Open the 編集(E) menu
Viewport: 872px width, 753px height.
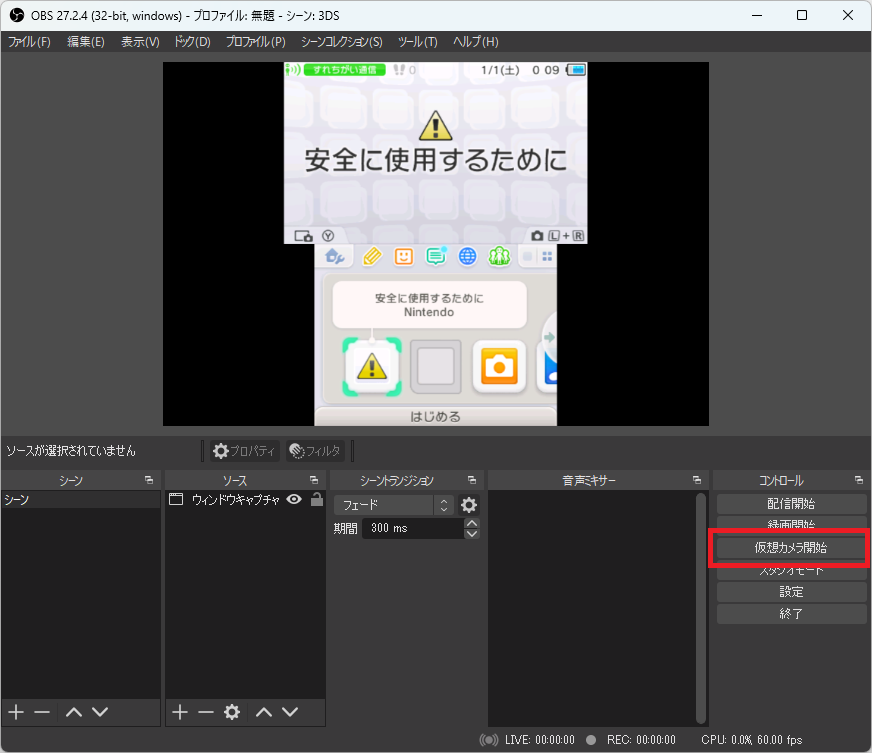86,42
